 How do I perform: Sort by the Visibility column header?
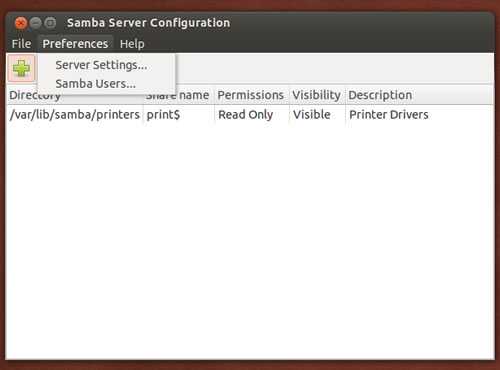click(317, 95)
